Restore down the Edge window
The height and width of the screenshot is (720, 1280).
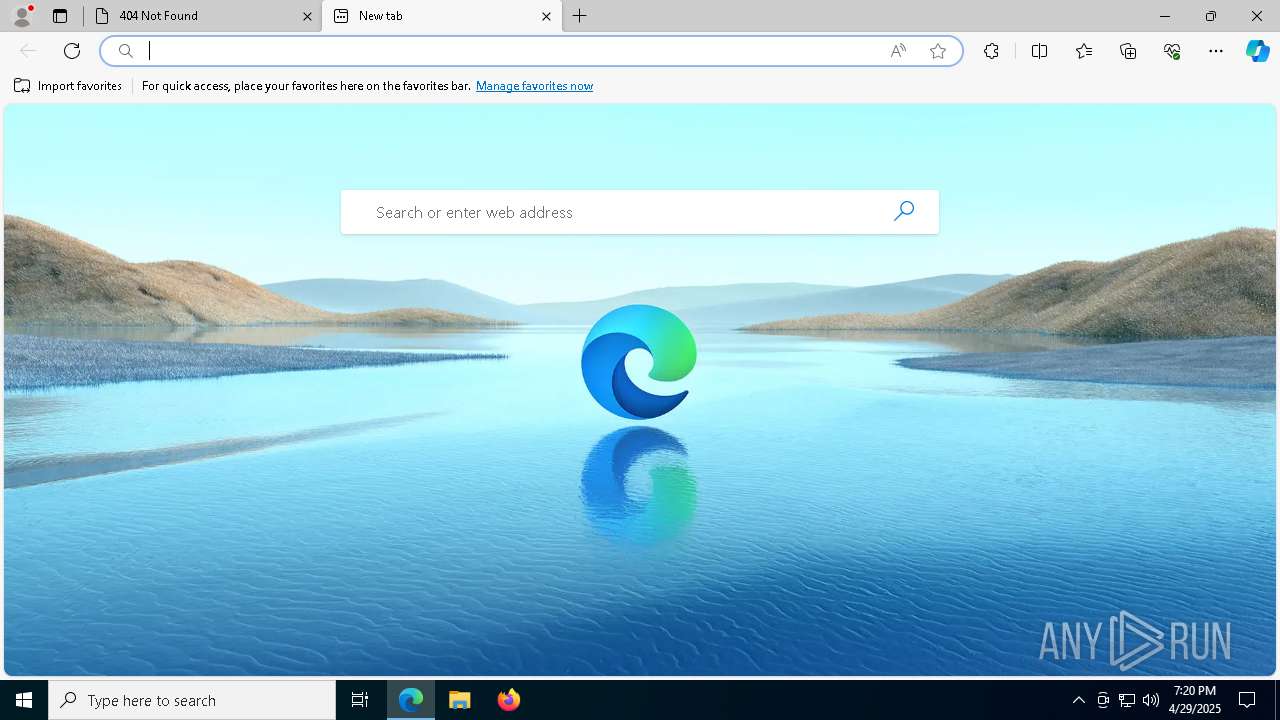(1211, 16)
